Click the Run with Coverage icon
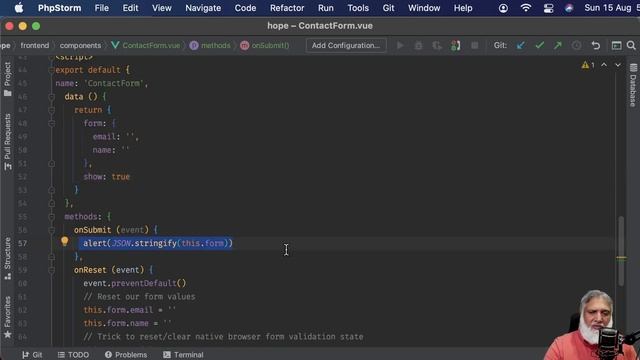The width and height of the screenshot is (640, 360). point(437,45)
